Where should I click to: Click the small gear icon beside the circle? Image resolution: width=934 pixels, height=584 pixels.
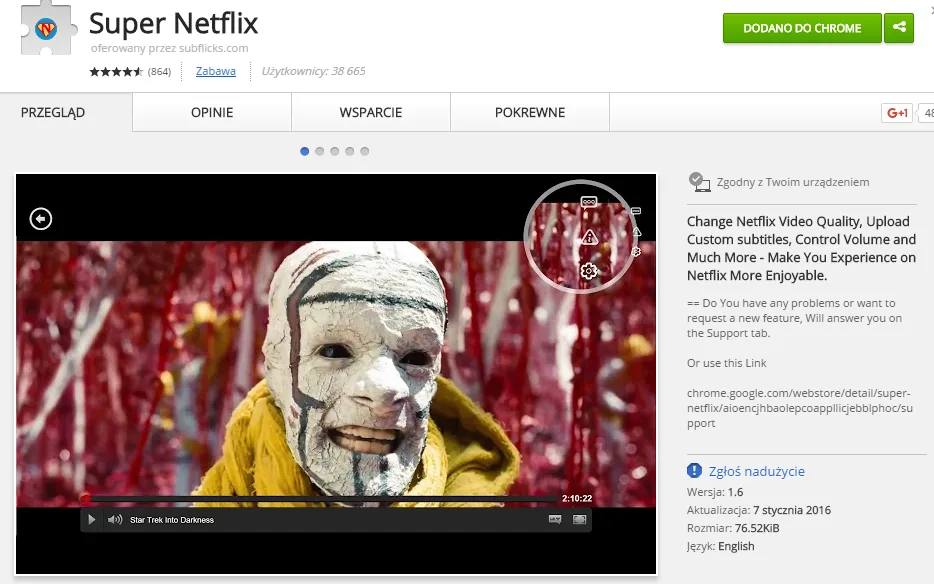[x=636, y=251]
